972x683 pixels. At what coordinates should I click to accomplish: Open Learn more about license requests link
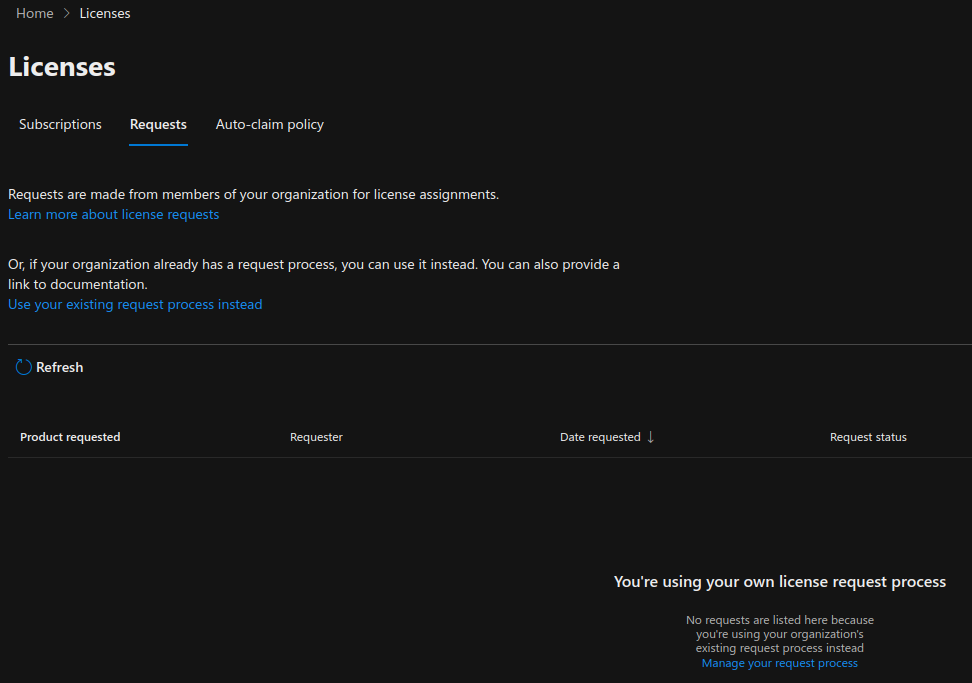tap(113, 214)
